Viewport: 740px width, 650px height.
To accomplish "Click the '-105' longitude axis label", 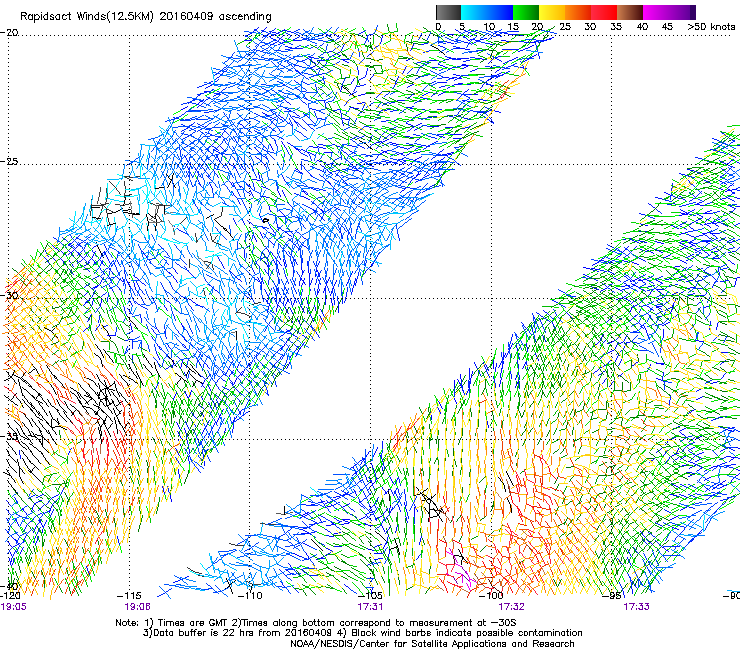I will (370, 596).
